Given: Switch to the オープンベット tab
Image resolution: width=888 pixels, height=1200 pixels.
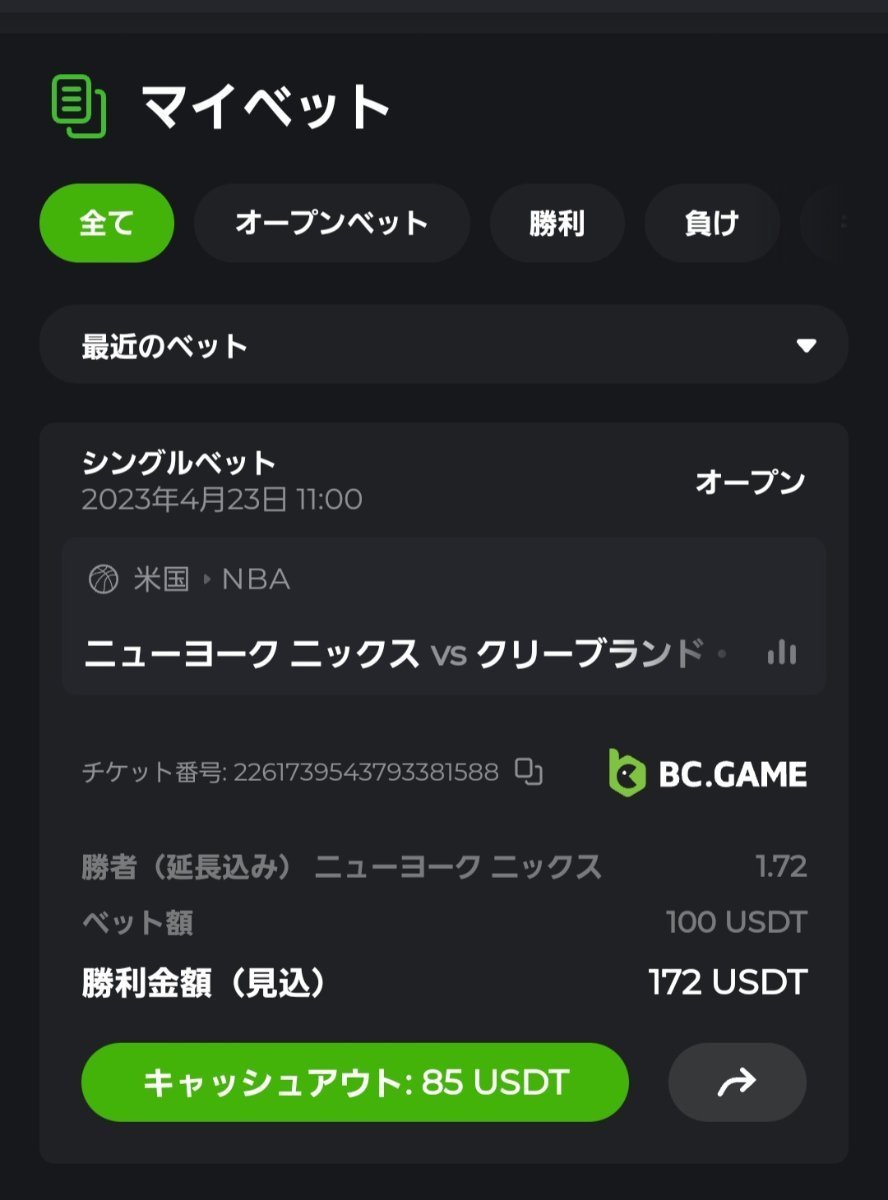Looking at the screenshot, I should [331, 223].
